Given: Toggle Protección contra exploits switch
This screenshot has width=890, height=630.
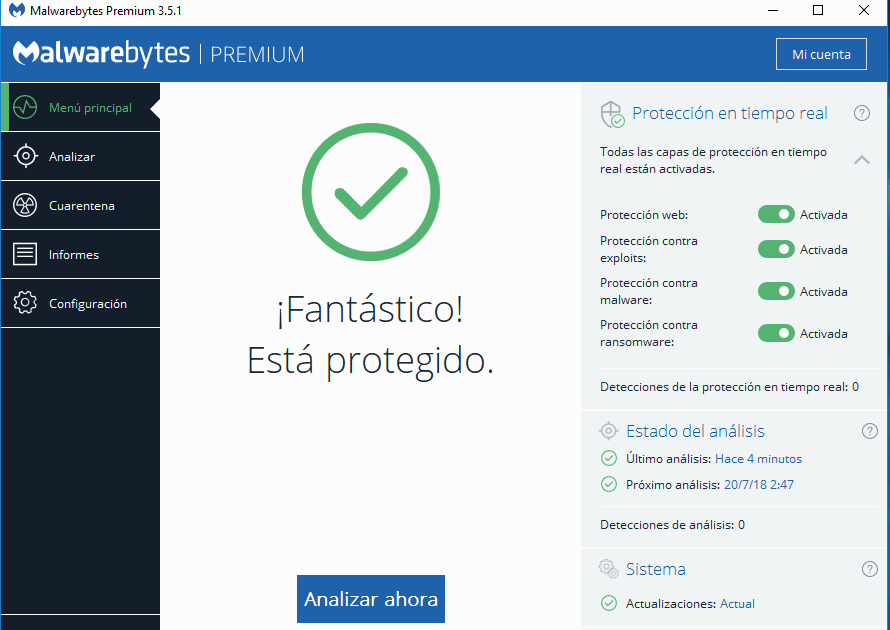Looking at the screenshot, I should click(x=776, y=249).
